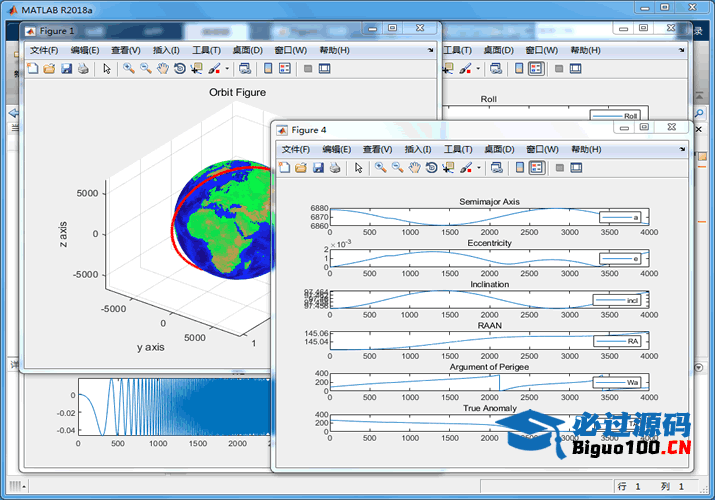Click New Figure icon in Figure 4 toolbar
The image size is (715, 500).
click(x=285, y=168)
